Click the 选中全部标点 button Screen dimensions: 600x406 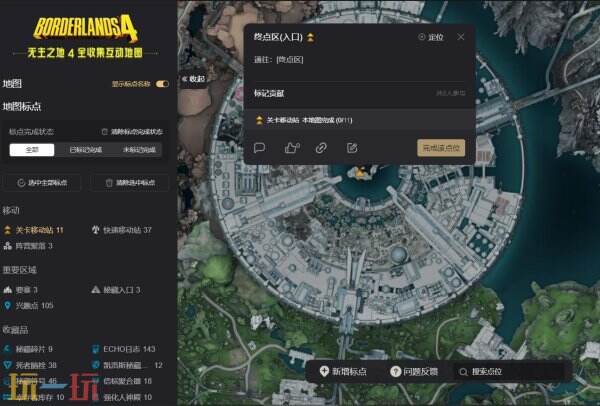coord(42,183)
